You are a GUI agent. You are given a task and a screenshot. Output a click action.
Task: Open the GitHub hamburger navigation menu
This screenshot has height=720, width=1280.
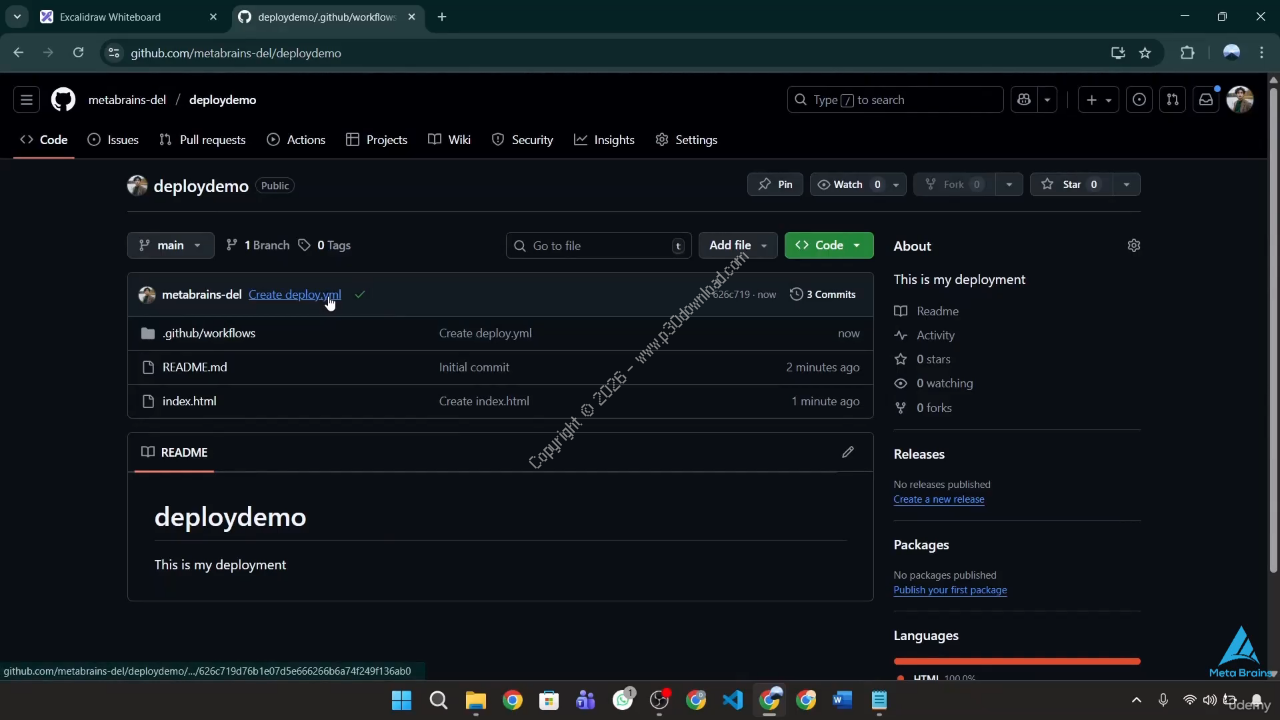tap(27, 100)
